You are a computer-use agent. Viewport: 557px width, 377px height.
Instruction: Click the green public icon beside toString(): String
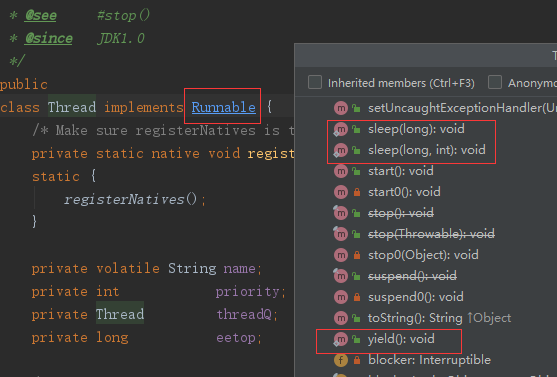pos(356,318)
